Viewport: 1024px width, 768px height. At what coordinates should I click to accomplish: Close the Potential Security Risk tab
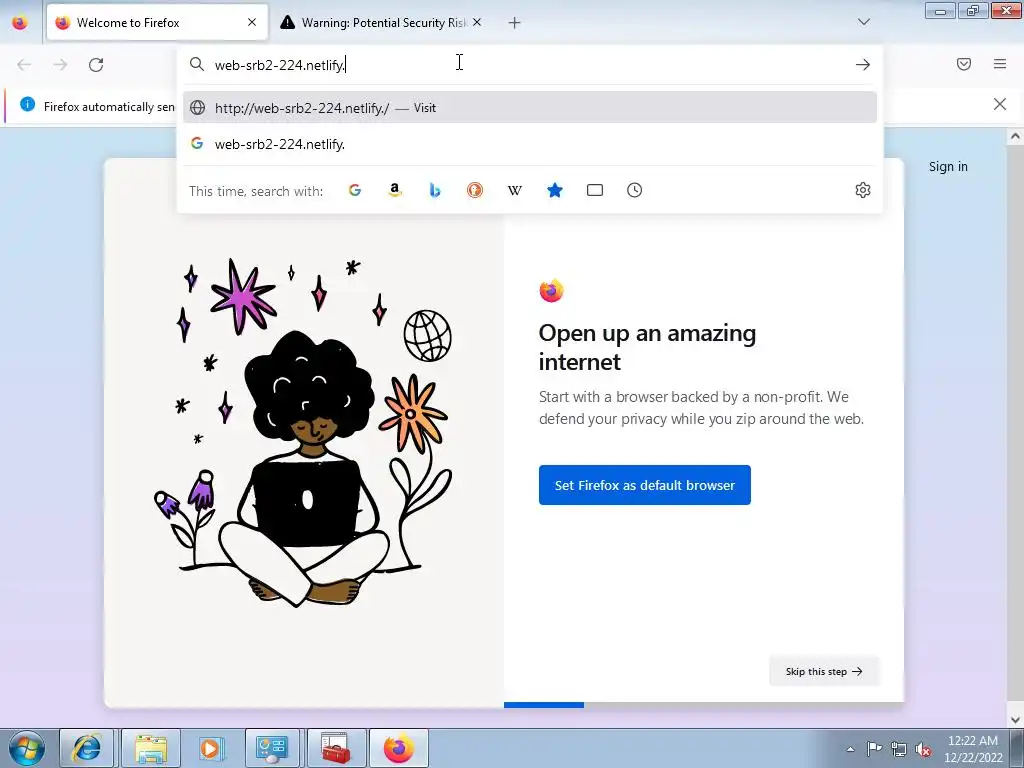click(x=477, y=22)
